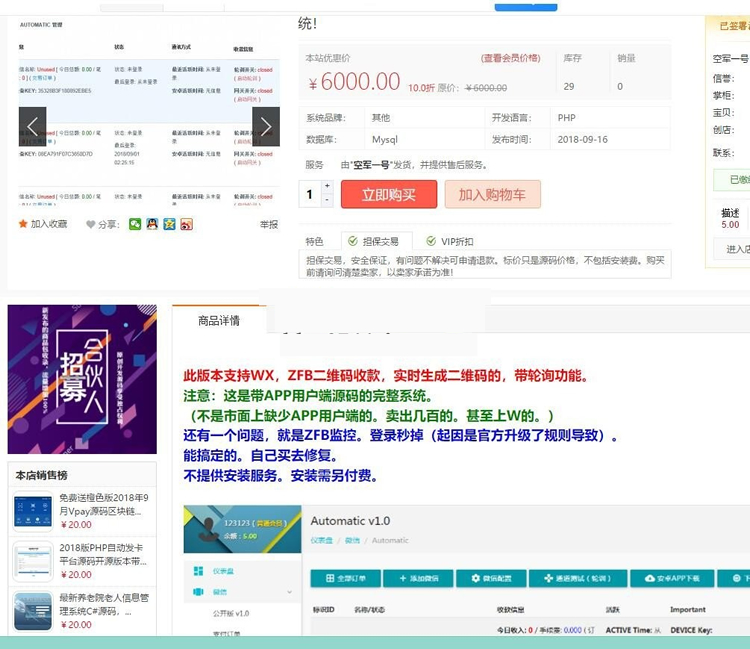
Task: Open the 查看会员价格 link
Action: pyautogui.click(x=510, y=58)
